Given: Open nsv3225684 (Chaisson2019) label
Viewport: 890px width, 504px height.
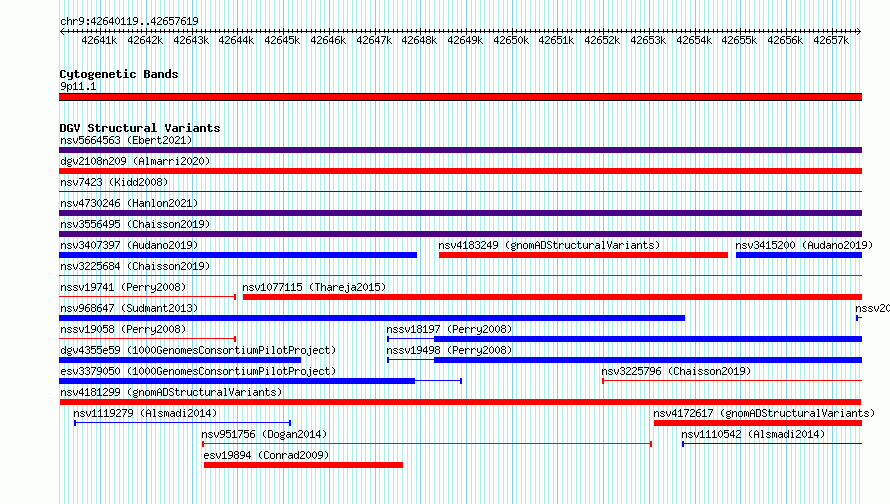Looking at the screenshot, I should (x=135, y=266).
